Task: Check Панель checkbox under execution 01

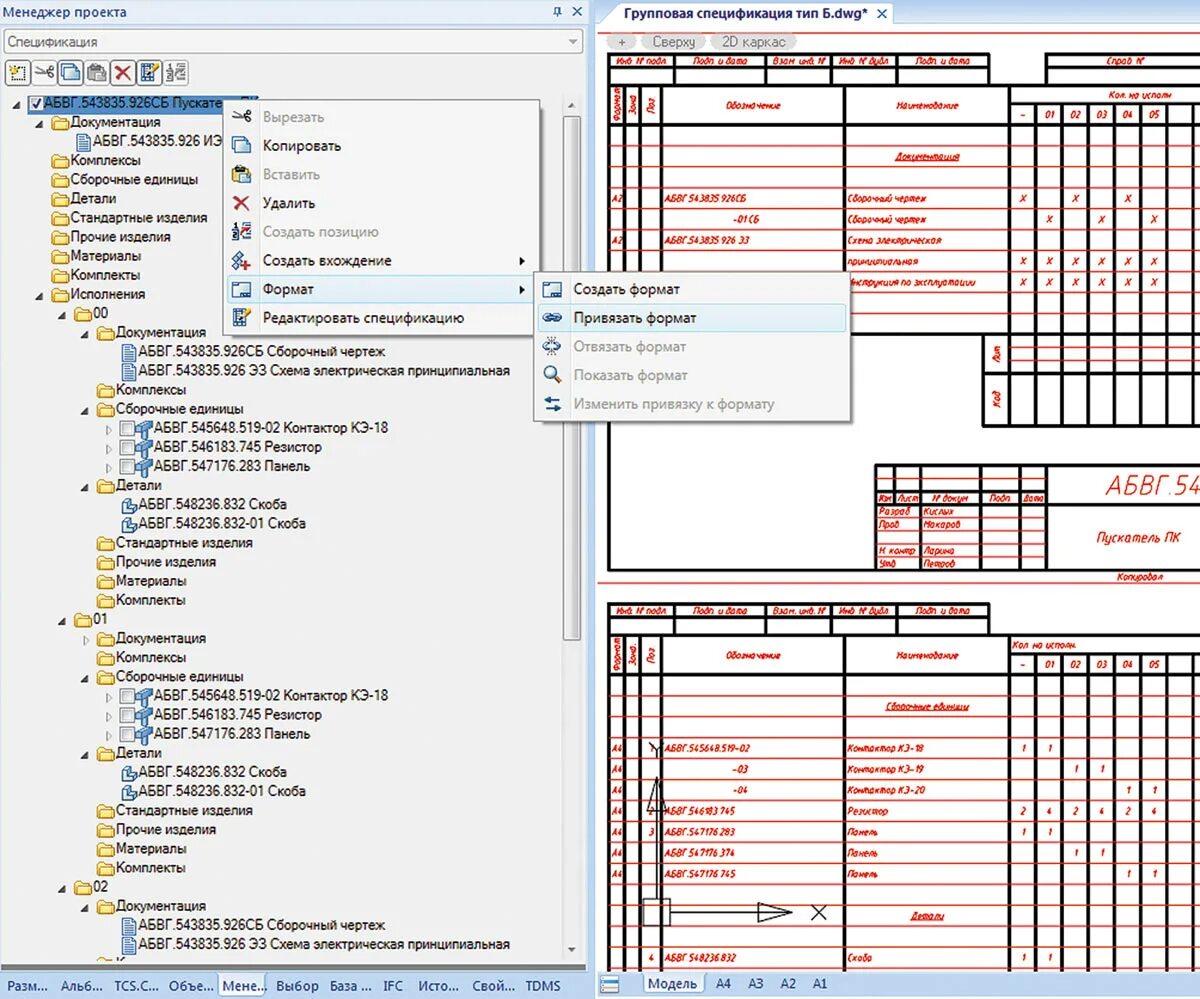Action: (x=126, y=734)
